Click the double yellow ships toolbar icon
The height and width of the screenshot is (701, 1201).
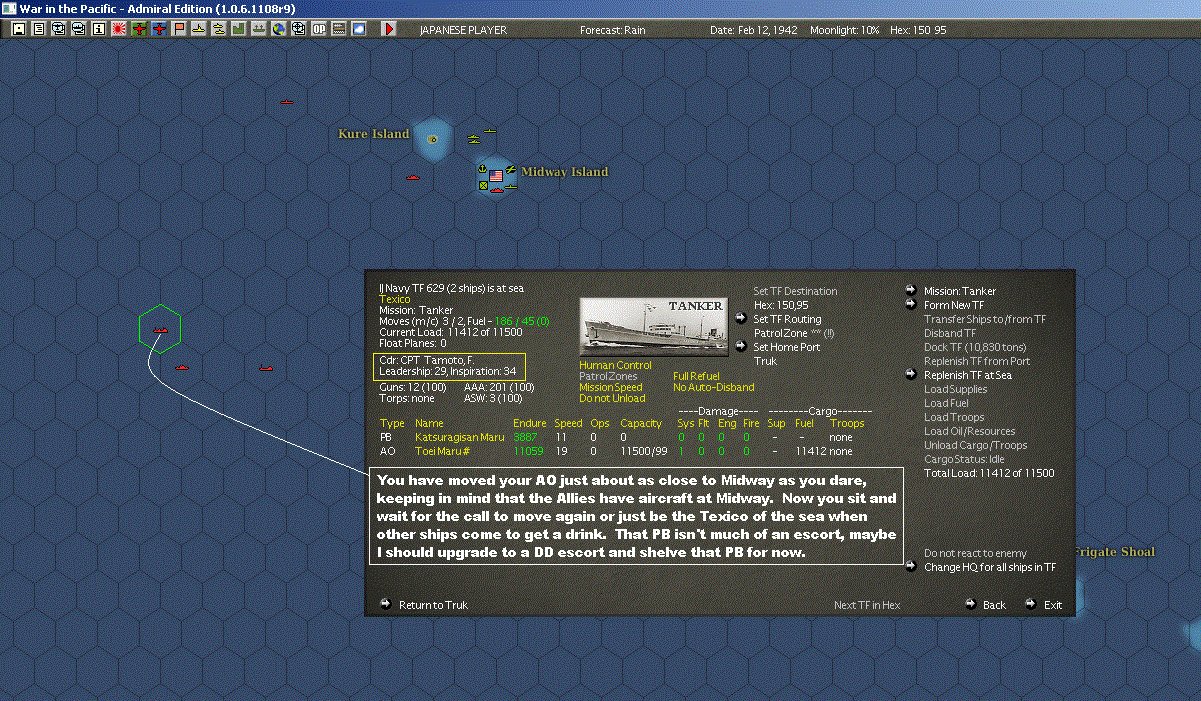coord(219,29)
